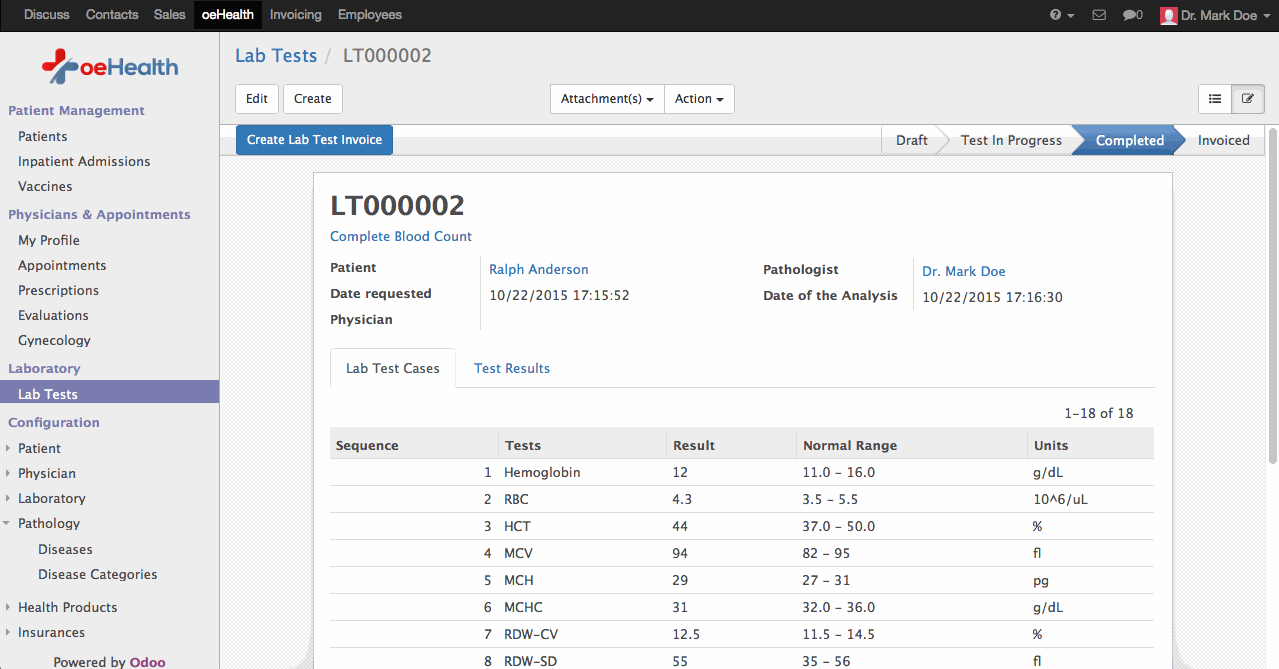Open Attachment(s) dropdown
Image resolution: width=1279 pixels, height=669 pixels.
pyautogui.click(x=607, y=99)
